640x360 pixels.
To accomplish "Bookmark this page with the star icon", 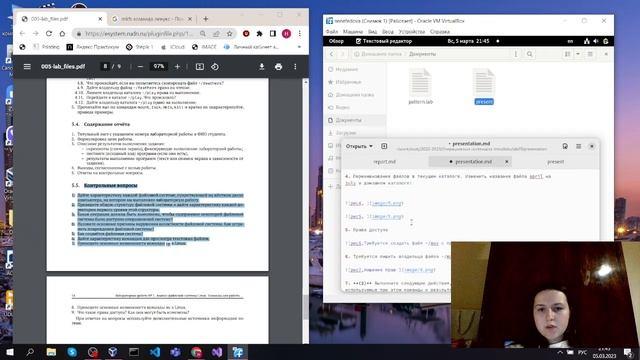I will (x=229, y=33).
